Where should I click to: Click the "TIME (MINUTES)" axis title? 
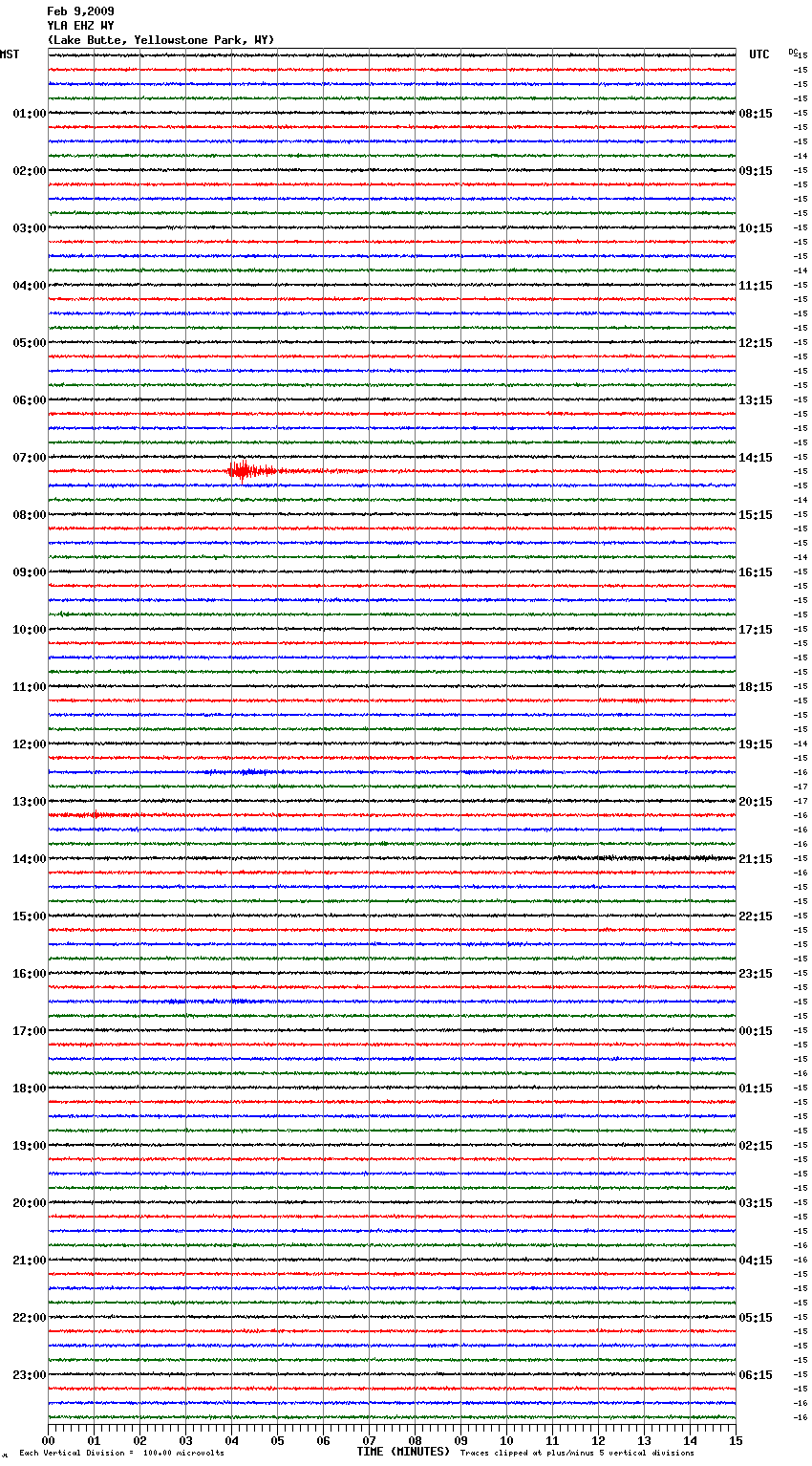tap(403, 1452)
